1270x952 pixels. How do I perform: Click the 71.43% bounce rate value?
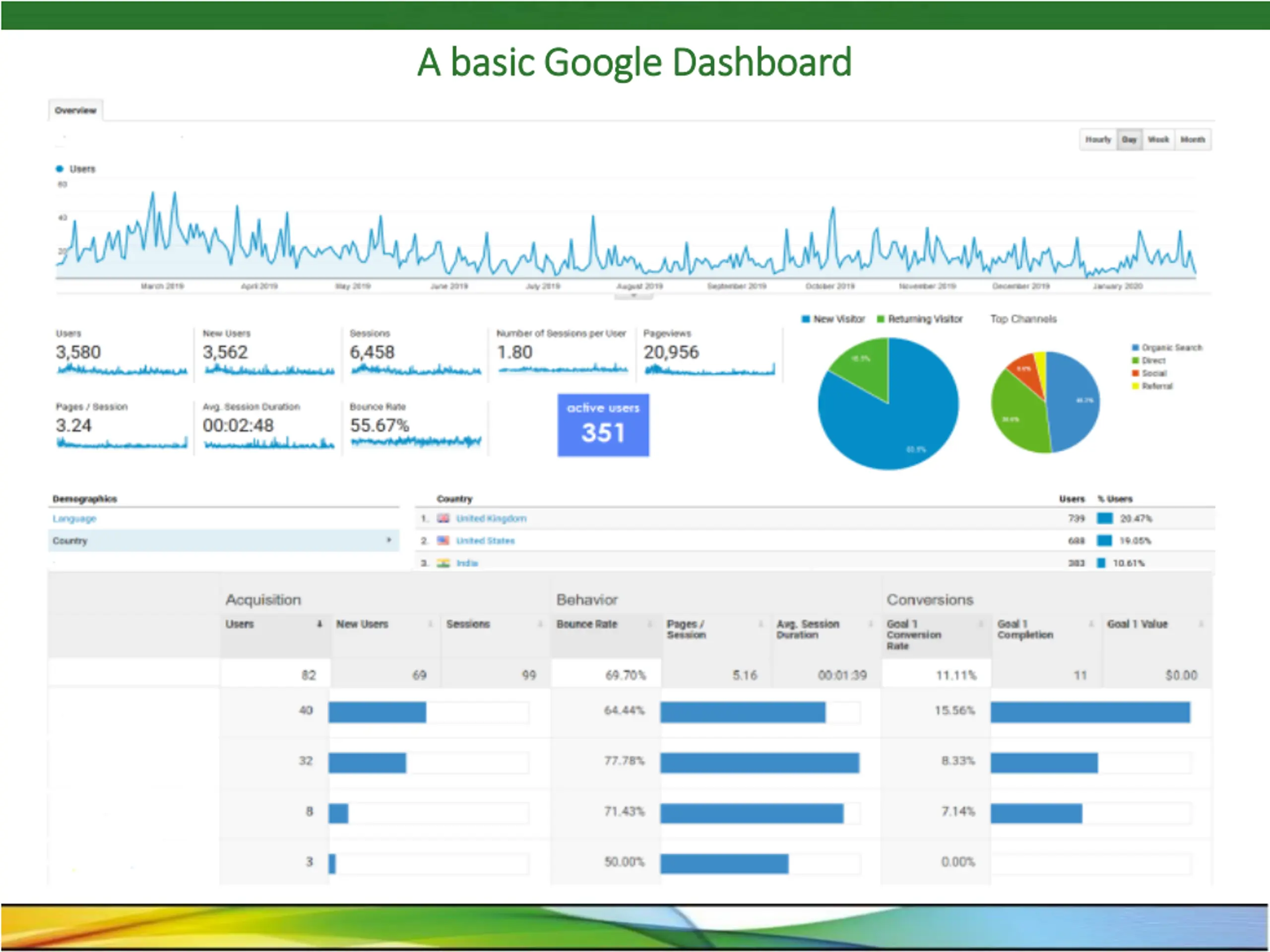624,811
